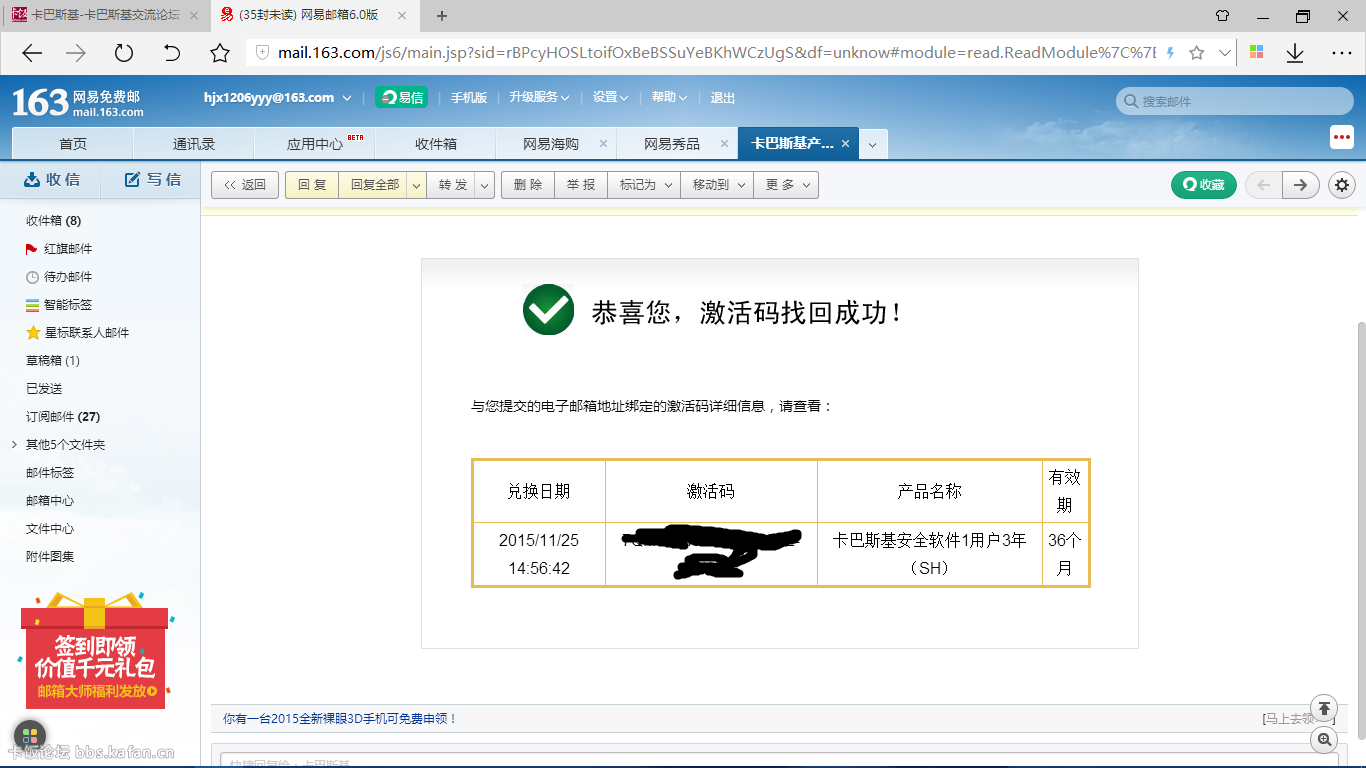Image resolution: width=1366 pixels, height=768 pixels.
Task: Click the 举报 report button
Action: point(581,185)
